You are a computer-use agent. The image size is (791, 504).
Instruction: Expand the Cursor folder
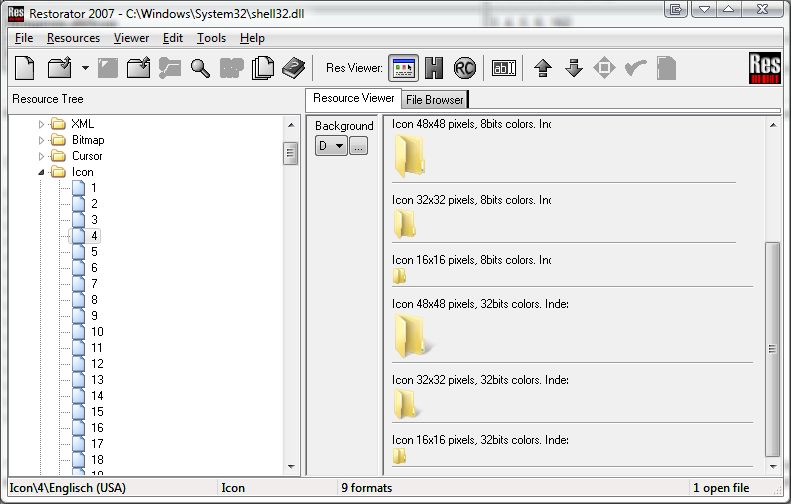pyautogui.click(x=41, y=156)
